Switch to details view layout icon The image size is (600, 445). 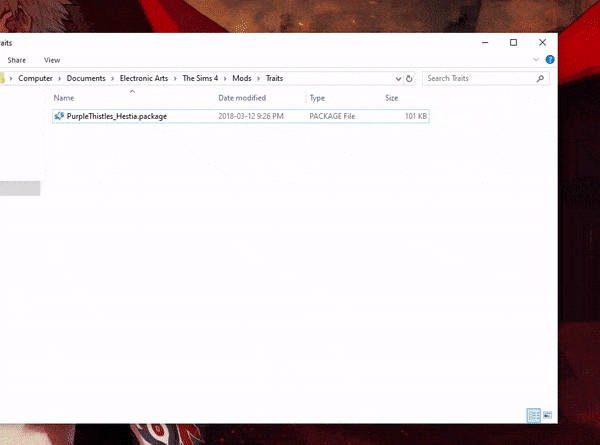(x=533, y=415)
